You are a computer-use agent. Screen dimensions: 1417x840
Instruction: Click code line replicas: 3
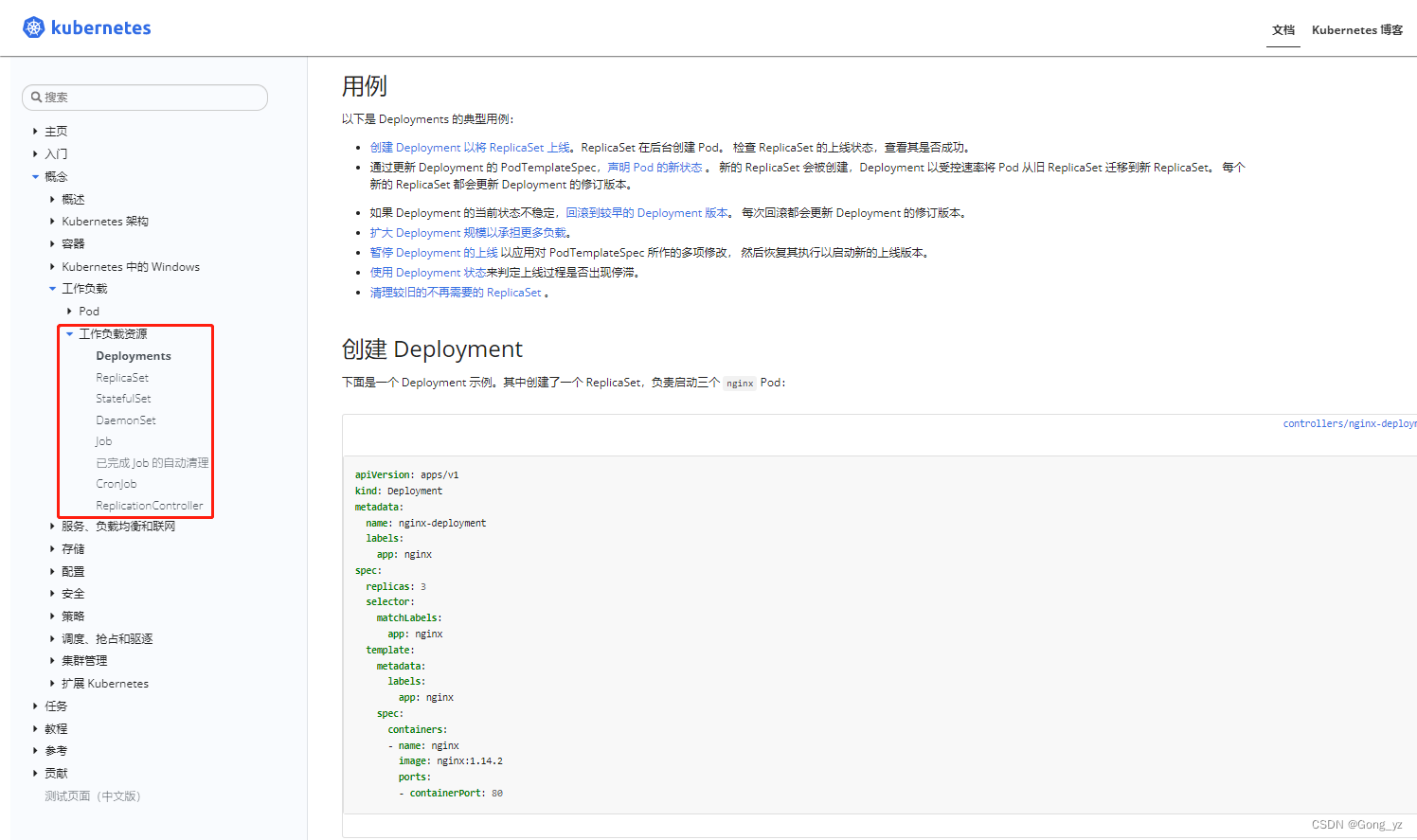pyautogui.click(x=396, y=587)
